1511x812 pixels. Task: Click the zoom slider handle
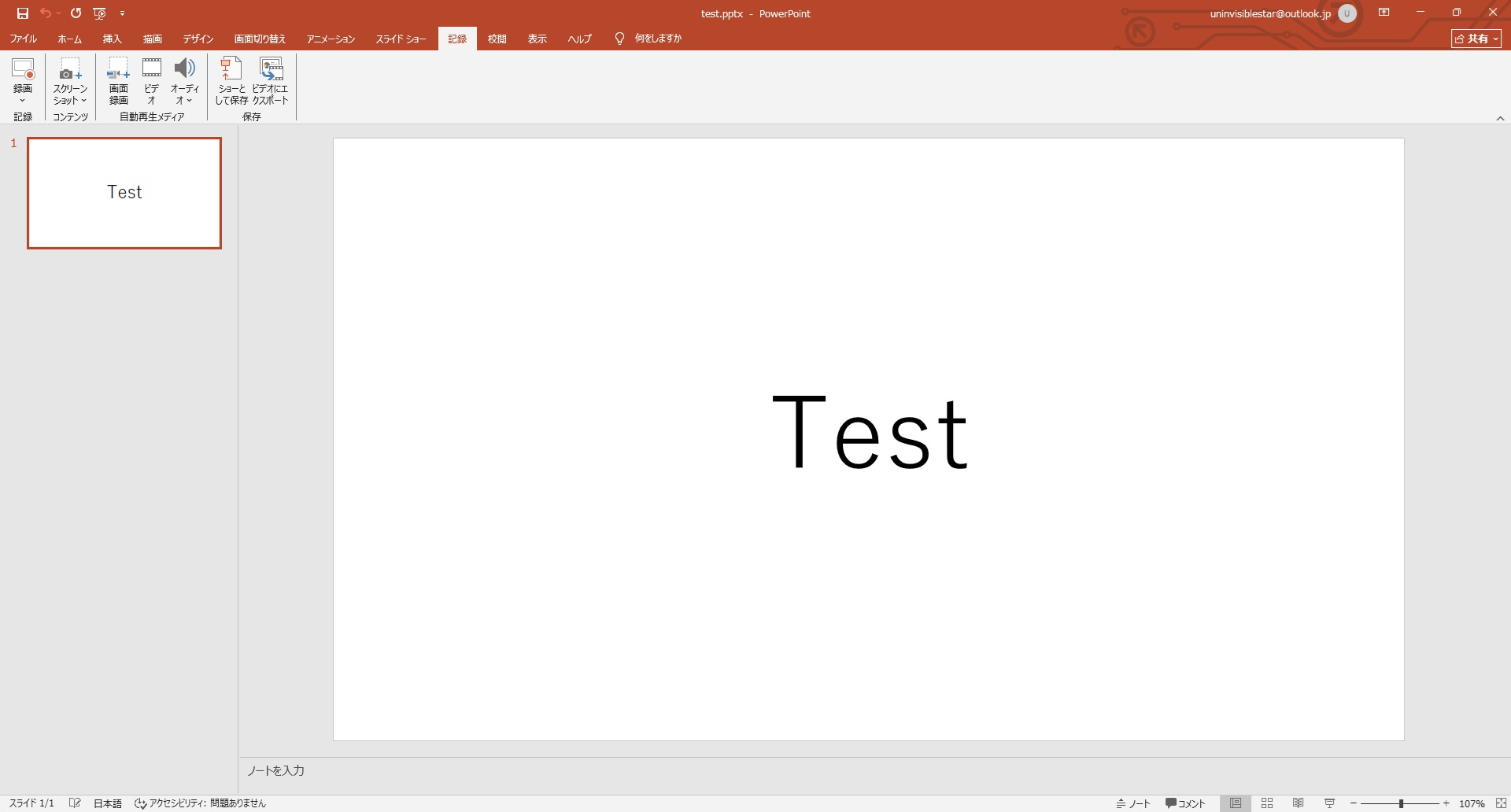[1401, 803]
